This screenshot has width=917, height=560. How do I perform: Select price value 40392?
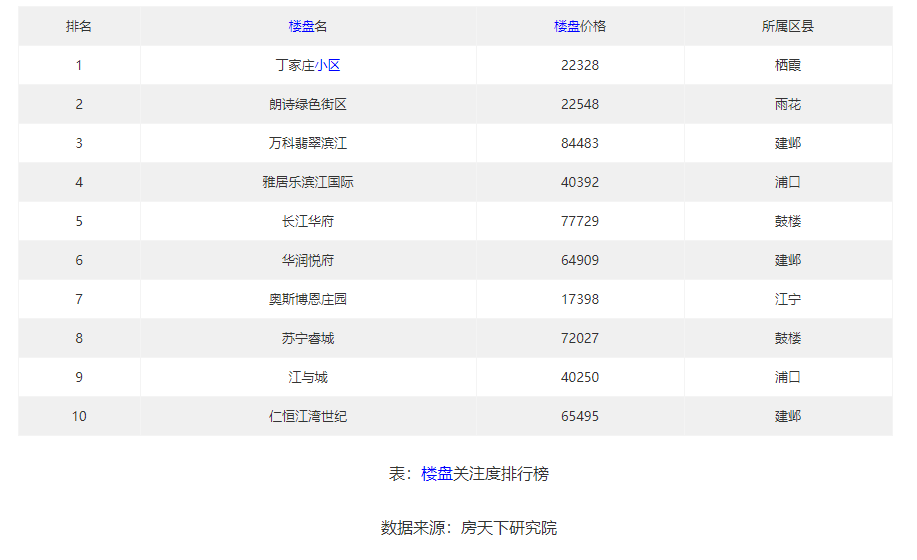pos(580,182)
